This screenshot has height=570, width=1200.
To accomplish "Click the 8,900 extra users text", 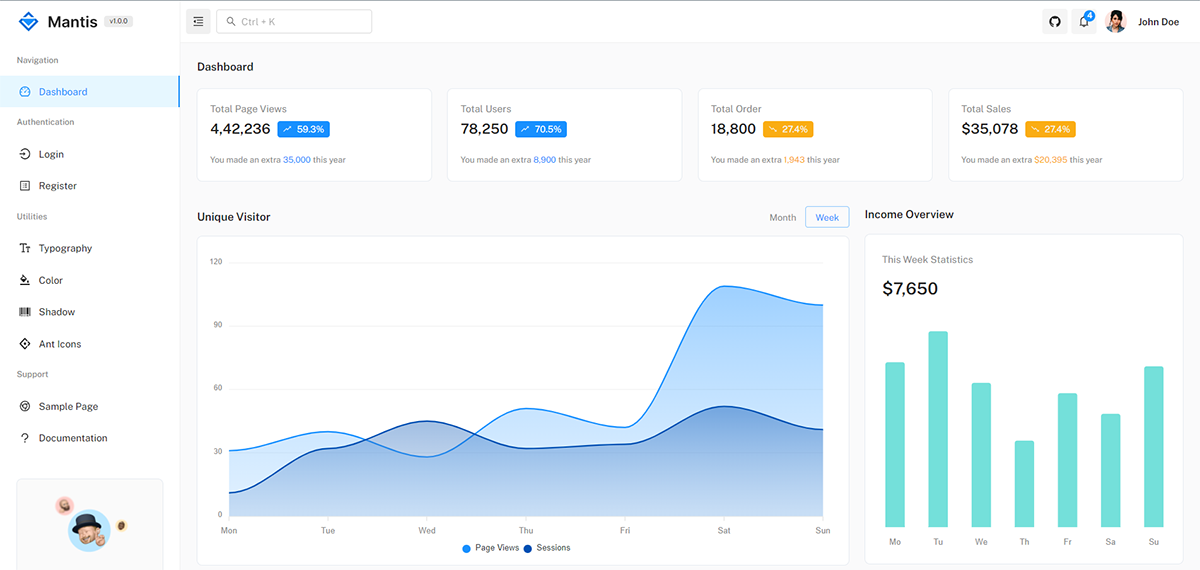I will 545,160.
